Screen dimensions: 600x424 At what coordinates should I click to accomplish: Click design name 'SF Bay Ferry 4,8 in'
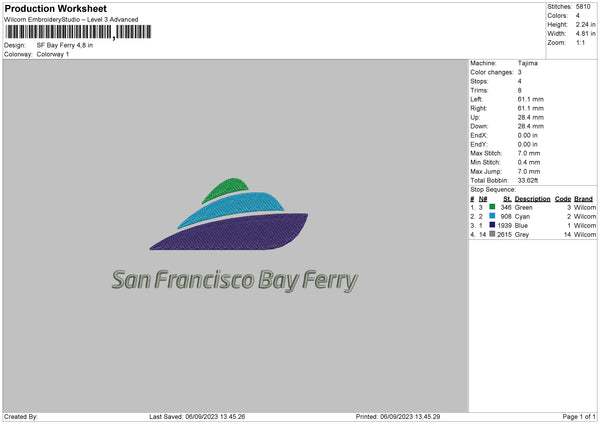(65, 45)
